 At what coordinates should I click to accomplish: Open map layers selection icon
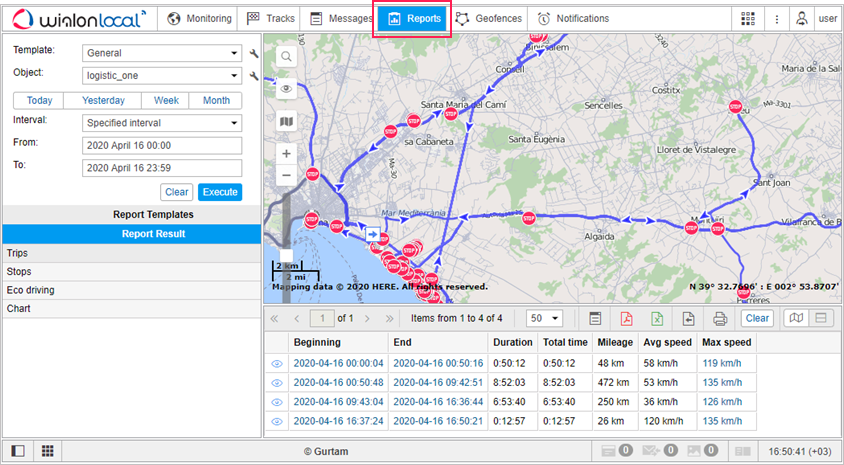click(286, 121)
